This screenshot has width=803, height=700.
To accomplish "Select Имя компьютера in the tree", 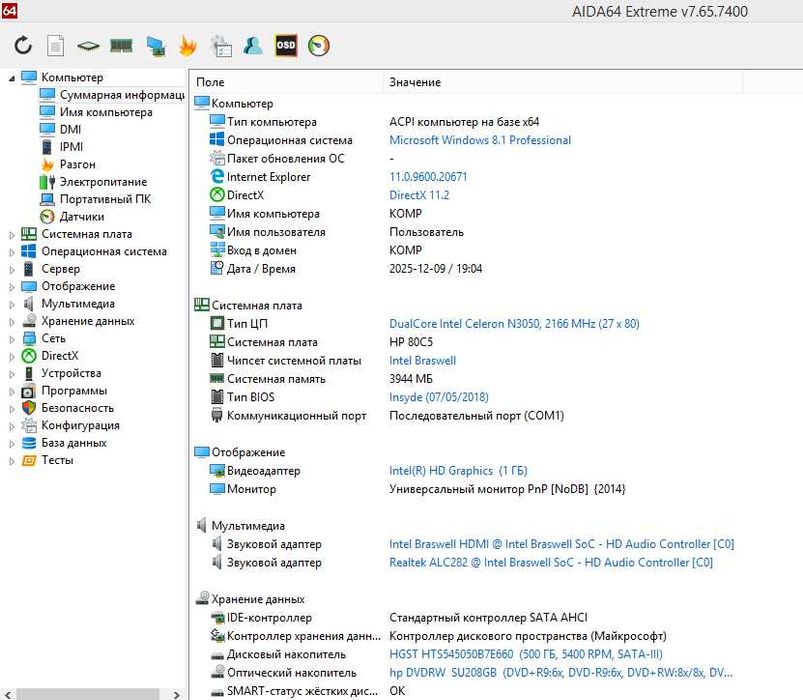I will pos(106,112).
